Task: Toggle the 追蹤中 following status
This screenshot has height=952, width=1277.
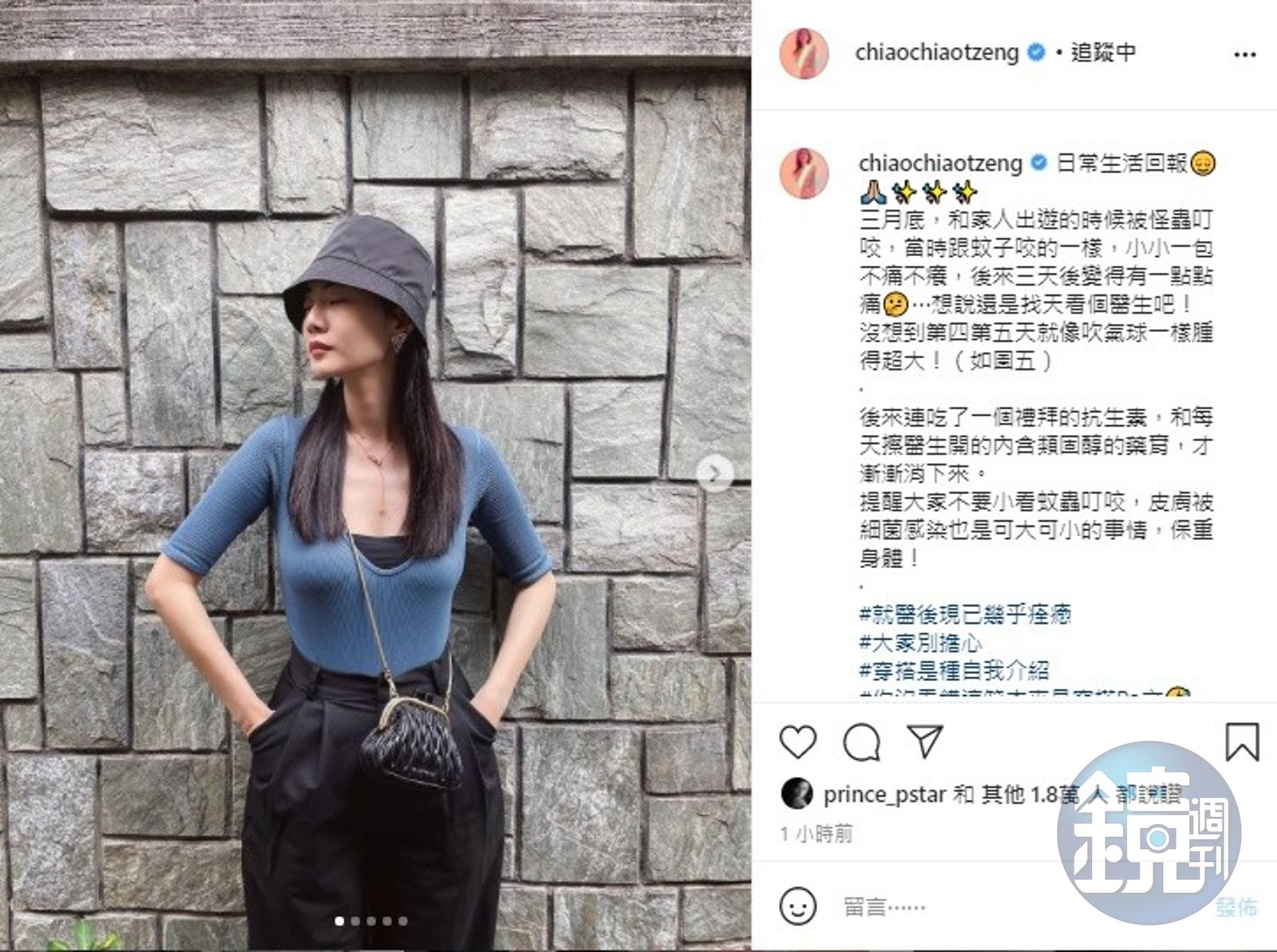Action: 1103,53
